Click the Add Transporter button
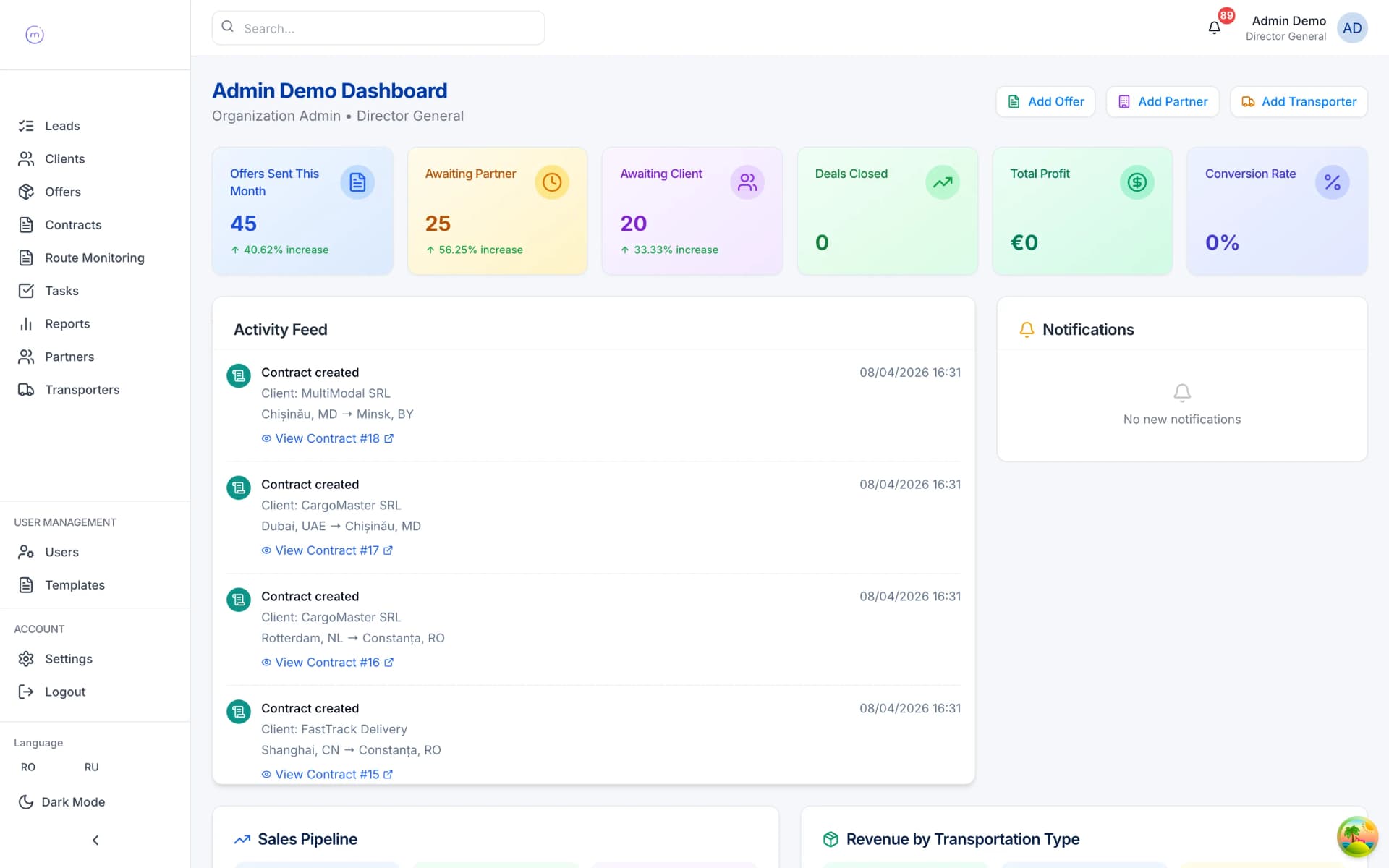Viewport: 1389px width, 868px height. coord(1299,102)
